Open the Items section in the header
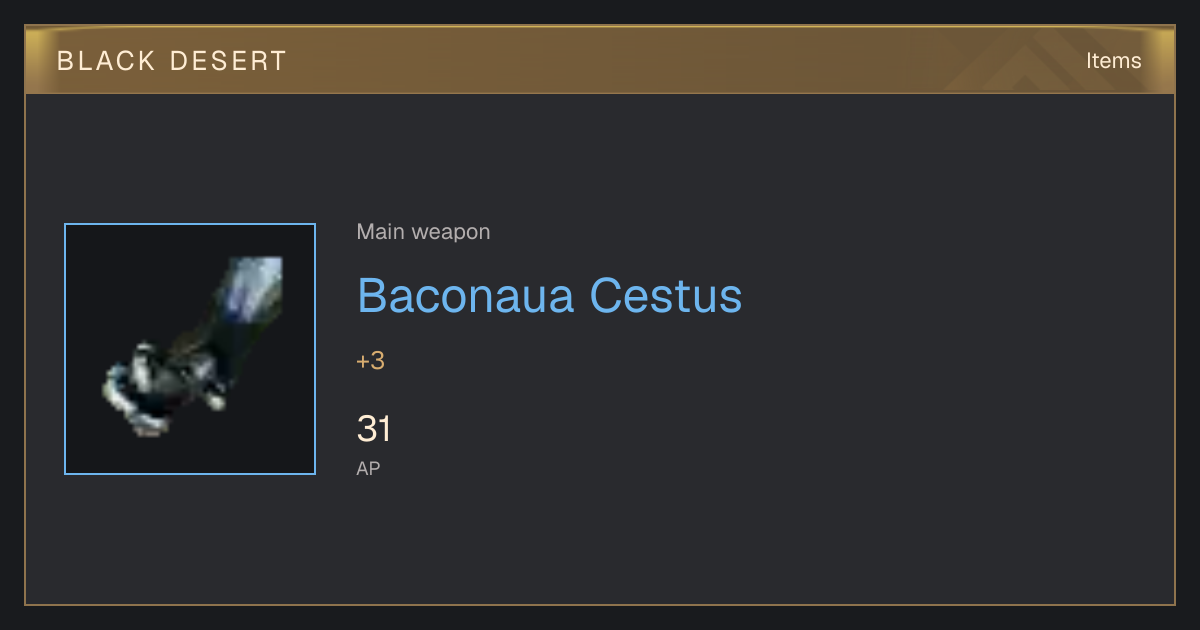1200x630 pixels. 1113,61
